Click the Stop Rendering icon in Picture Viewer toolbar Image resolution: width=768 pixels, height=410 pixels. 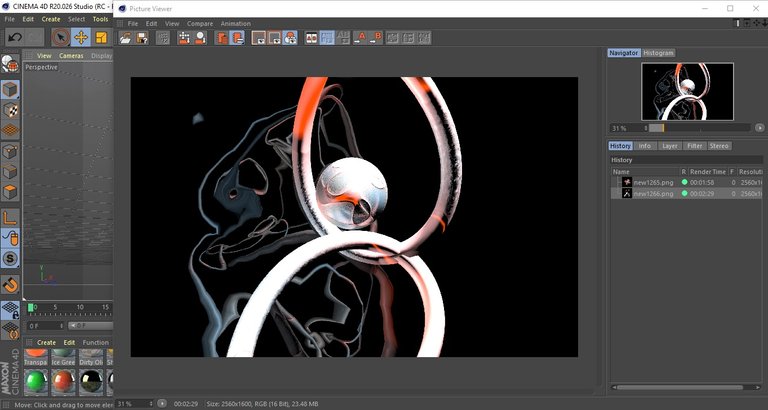click(163, 38)
